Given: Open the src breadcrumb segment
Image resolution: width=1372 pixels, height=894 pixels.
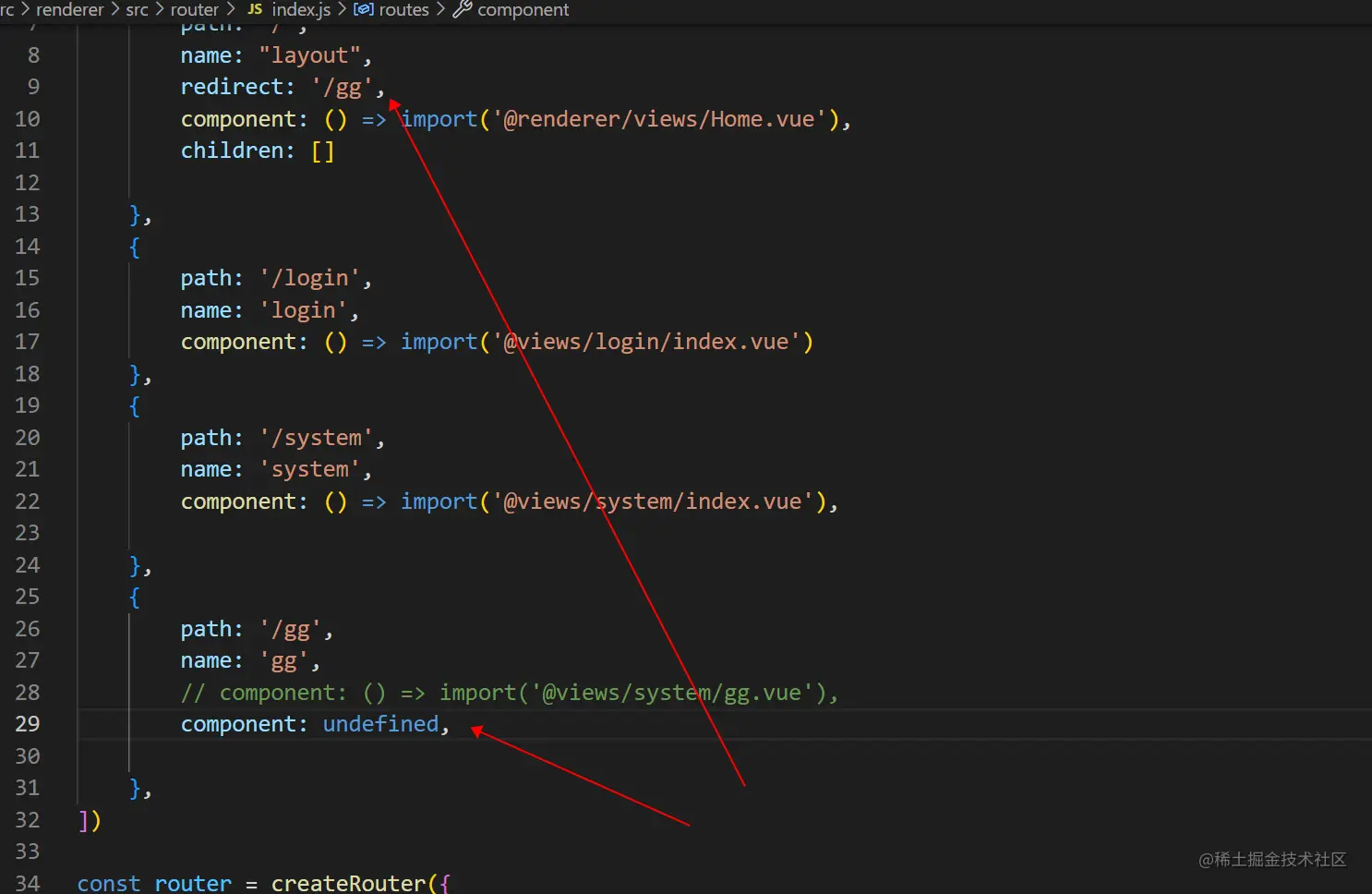Looking at the screenshot, I should pos(137,10).
